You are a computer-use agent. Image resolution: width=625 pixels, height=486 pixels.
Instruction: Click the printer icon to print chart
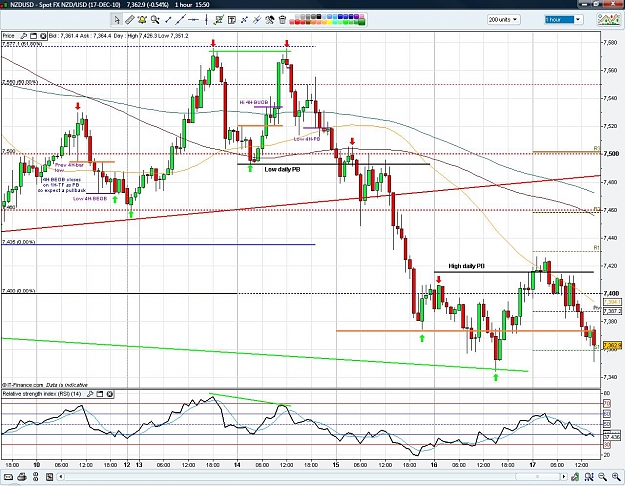click(22, 477)
